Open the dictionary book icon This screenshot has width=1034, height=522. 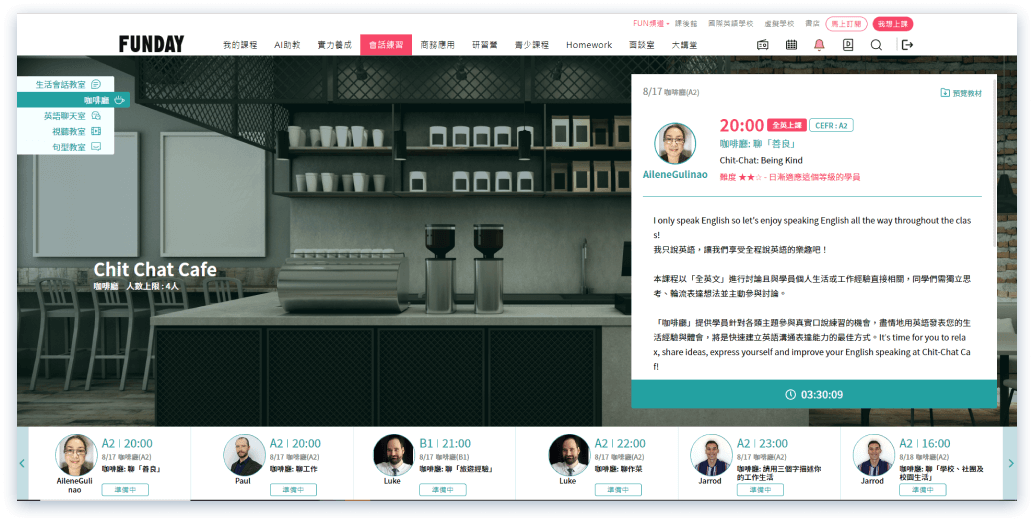tap(848, 45)
